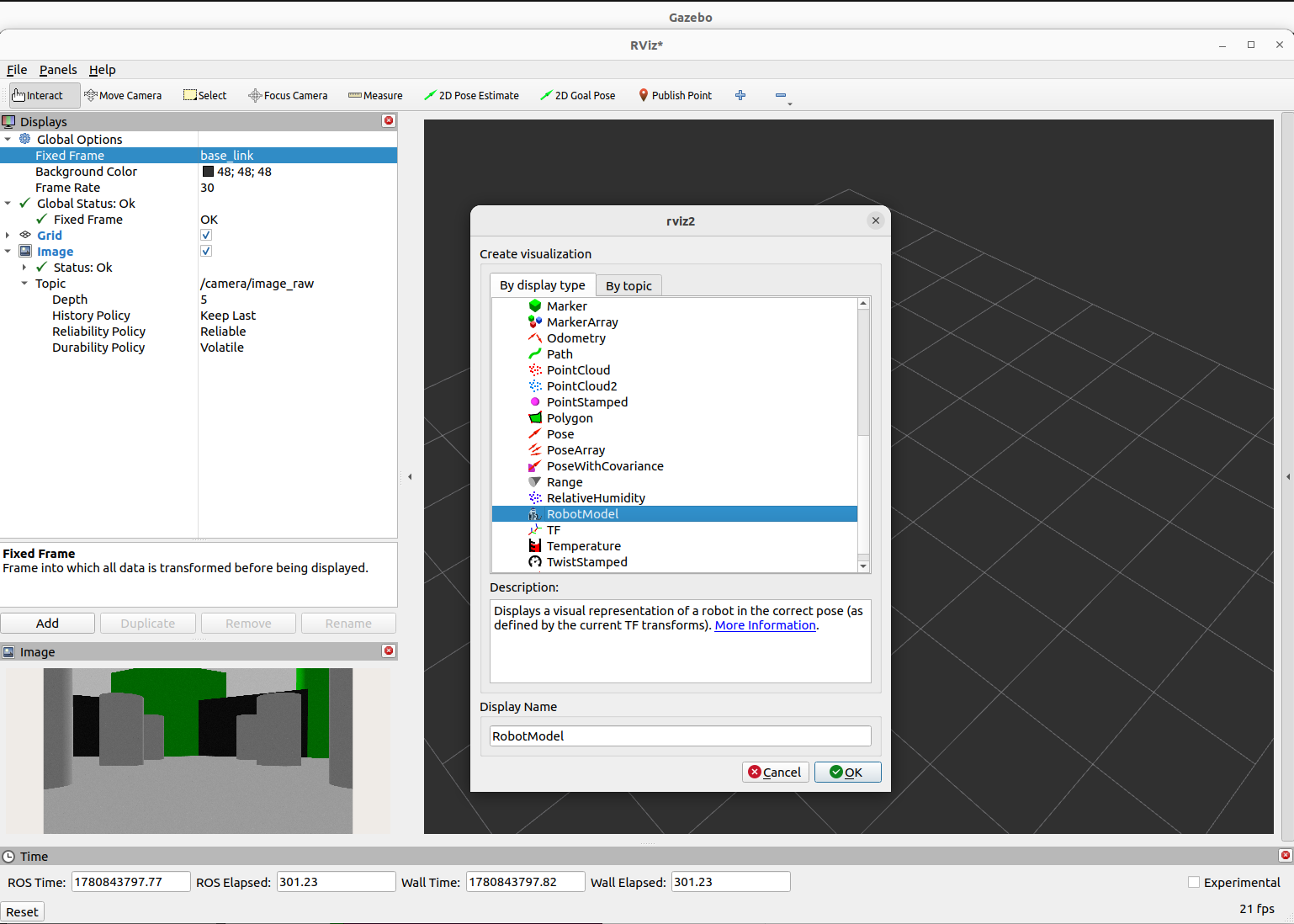The height and width of the screenshot is (924, 1294).
Task: Activate the Focus Camera tool
Action: [288, 95]
